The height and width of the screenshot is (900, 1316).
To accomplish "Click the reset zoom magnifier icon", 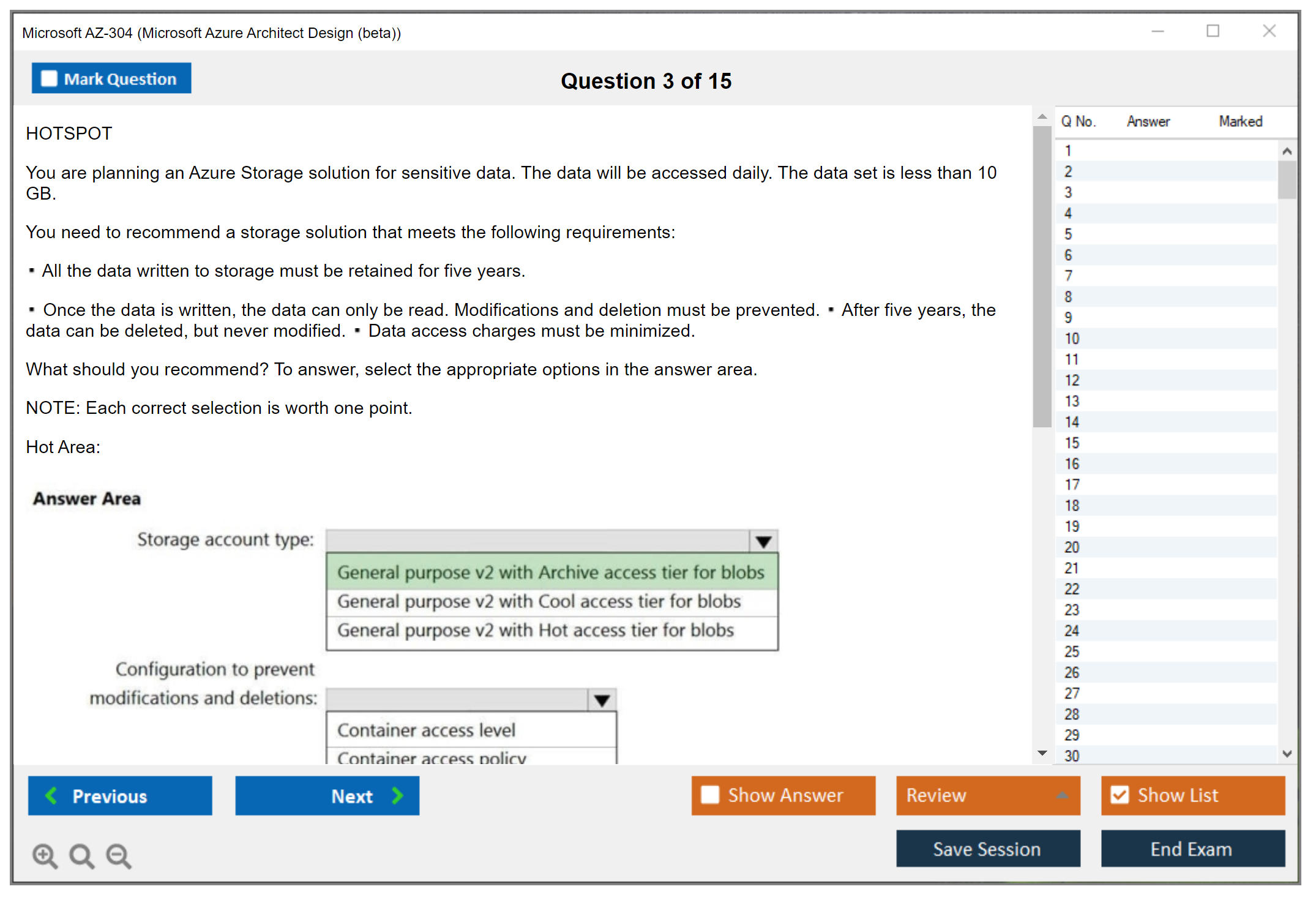I will [x=81, y=855].
